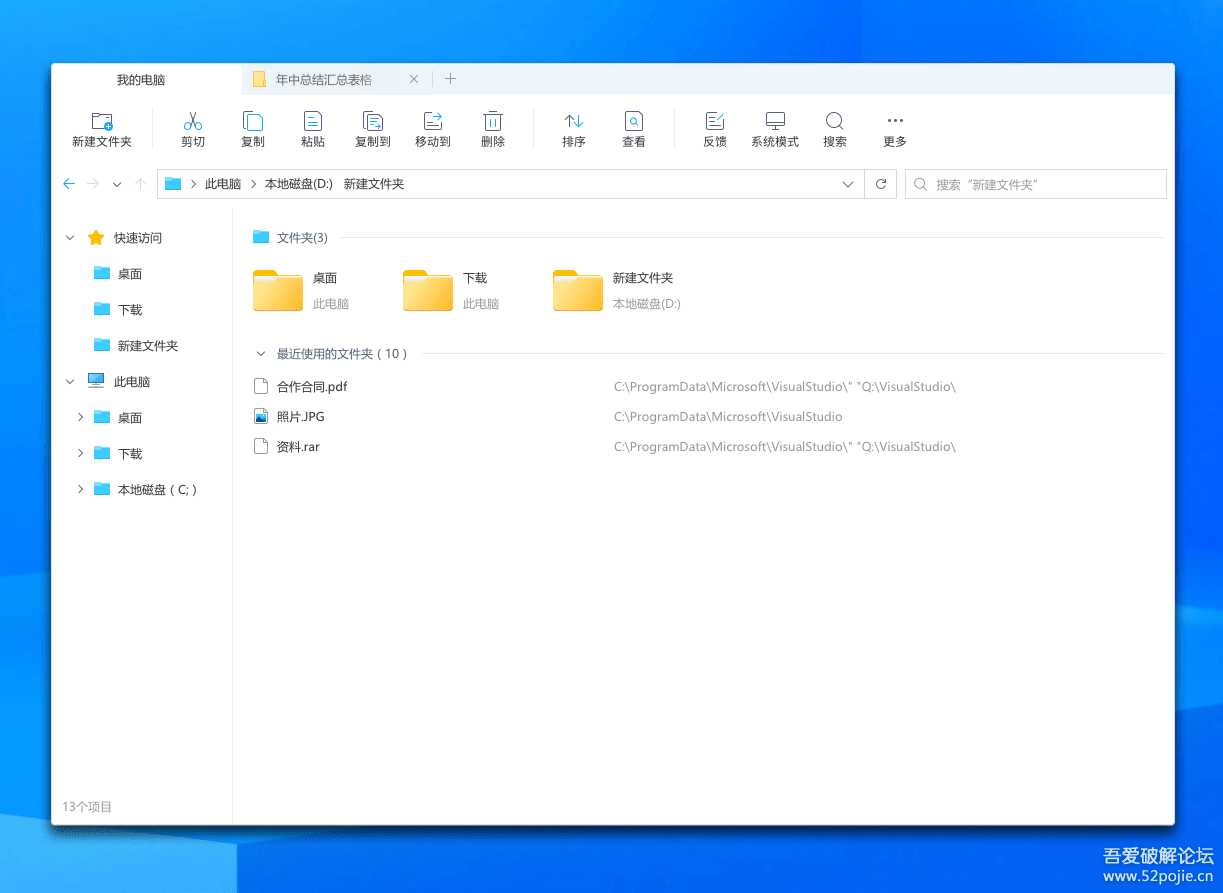Click the 复制 (copy) toolbar icon
This screenshot has height=893, width=1223.
[x=253, y=122]
